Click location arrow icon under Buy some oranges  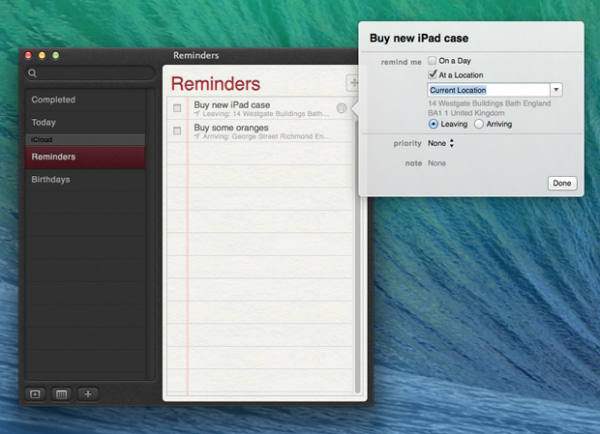tap(197, 136)
